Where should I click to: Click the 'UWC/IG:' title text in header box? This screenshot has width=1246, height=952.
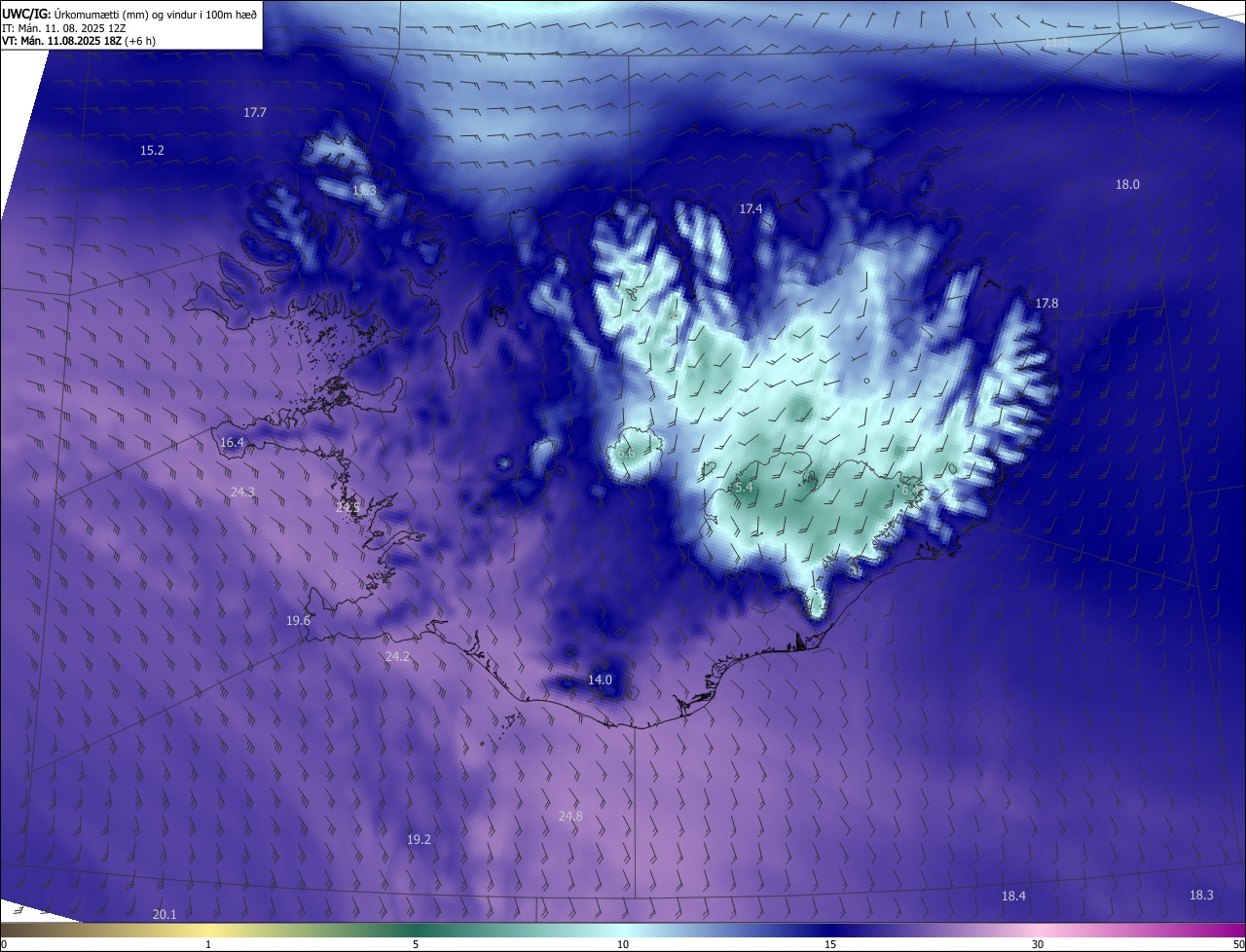point(26,14)
